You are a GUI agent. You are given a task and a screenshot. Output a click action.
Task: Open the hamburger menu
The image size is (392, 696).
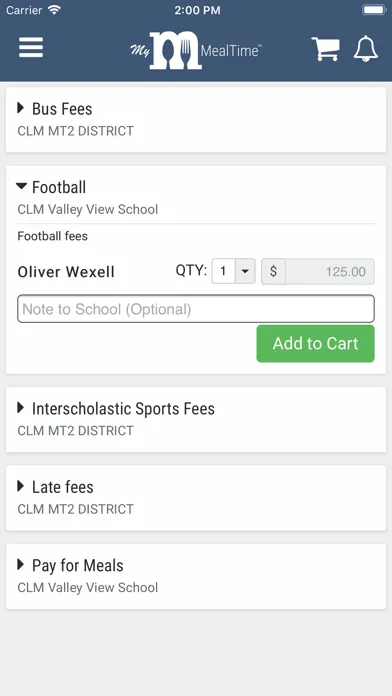31,47
